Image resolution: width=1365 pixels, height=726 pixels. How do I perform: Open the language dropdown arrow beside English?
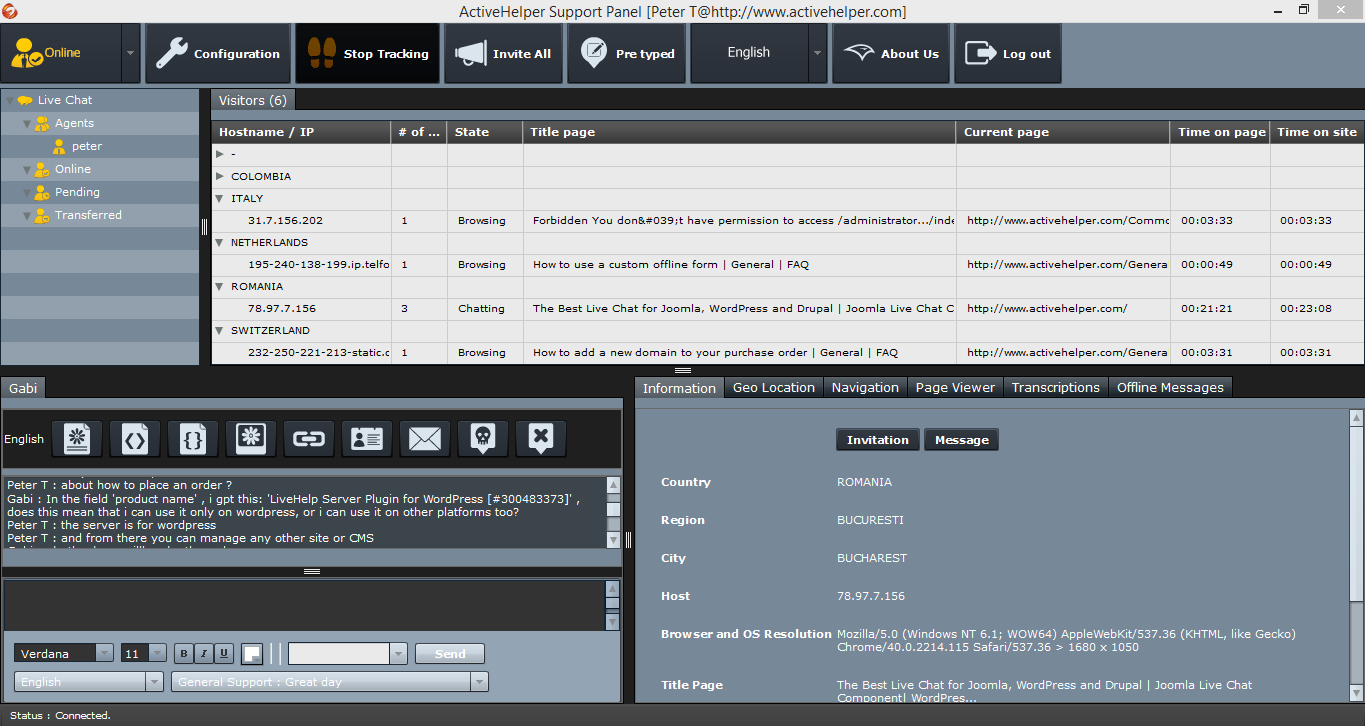click(817, 54)
